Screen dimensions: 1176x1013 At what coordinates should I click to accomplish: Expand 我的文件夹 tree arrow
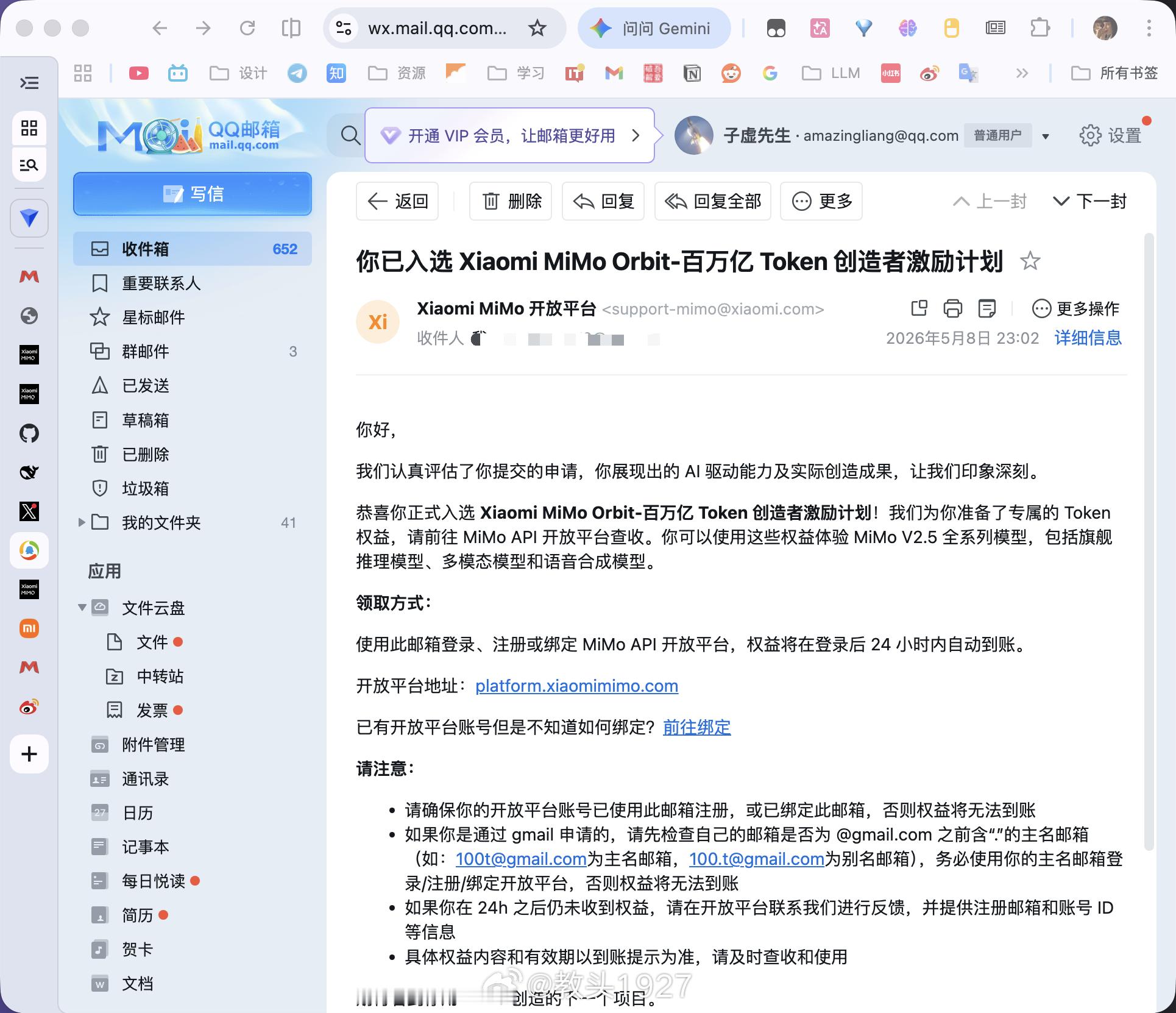[82, 522]
